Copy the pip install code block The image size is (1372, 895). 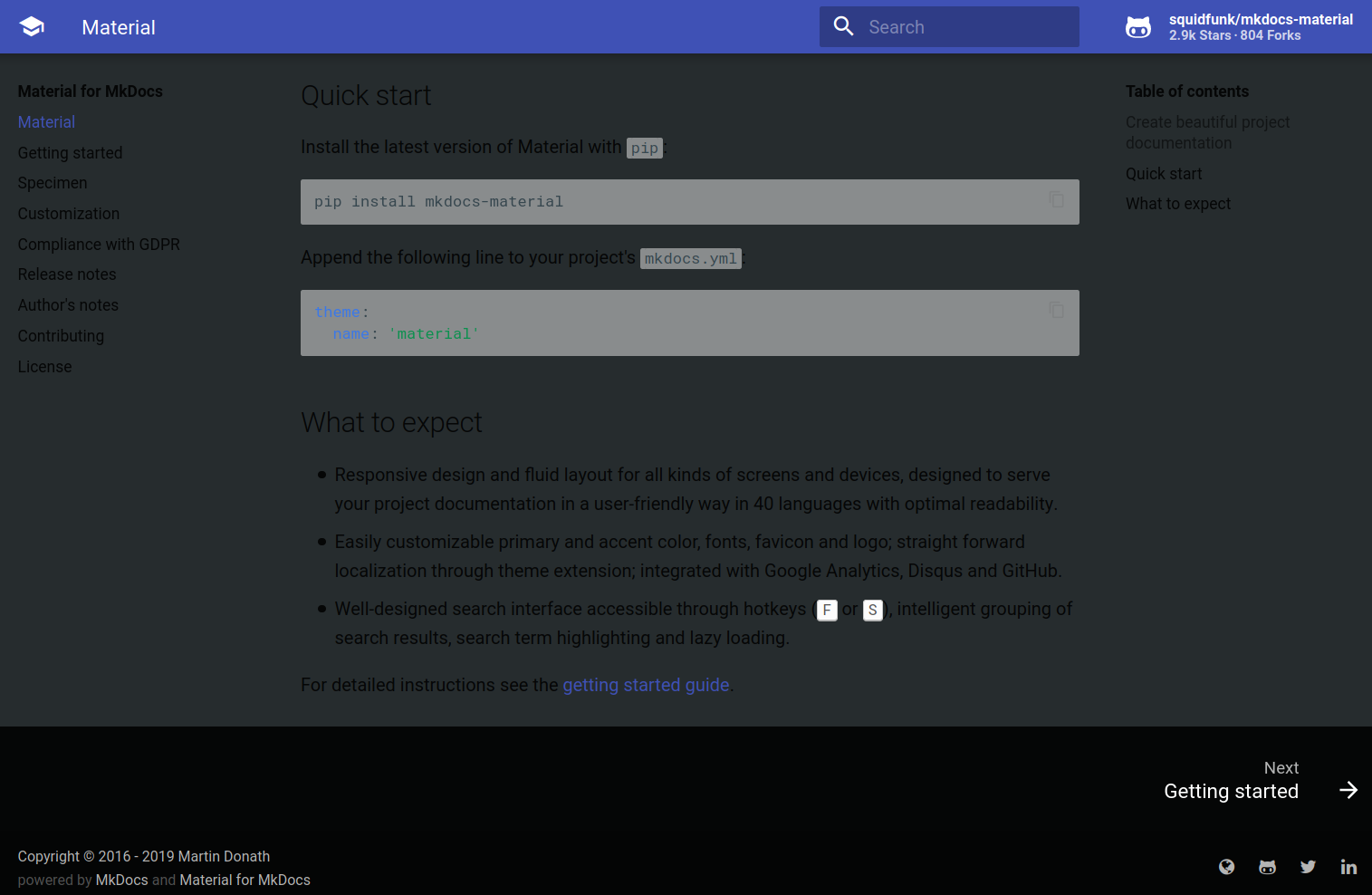pos(1056,198)
